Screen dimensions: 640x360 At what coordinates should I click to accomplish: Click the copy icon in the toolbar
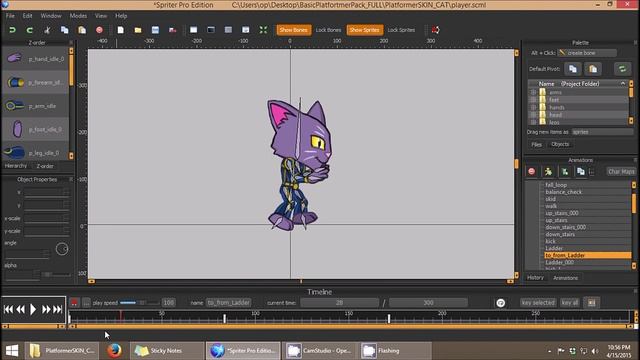pos(64,30)
